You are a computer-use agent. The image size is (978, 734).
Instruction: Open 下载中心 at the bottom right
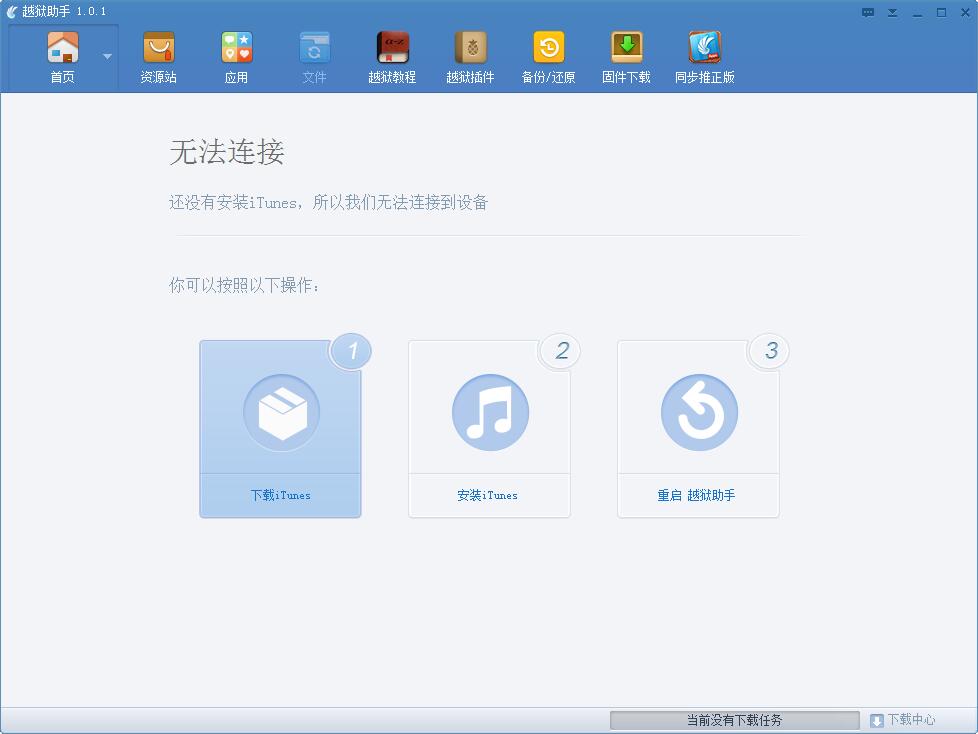click(905, 720)
